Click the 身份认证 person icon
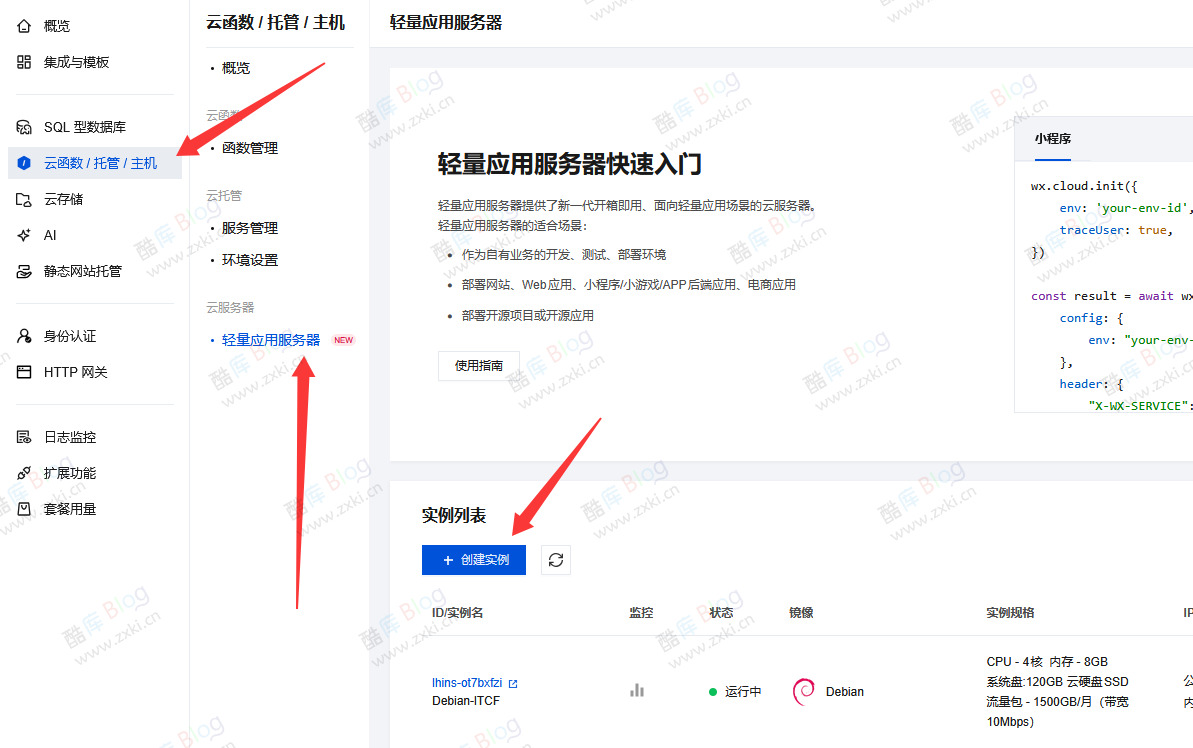This screenshot has width=1193, height=748. (24, 336)
